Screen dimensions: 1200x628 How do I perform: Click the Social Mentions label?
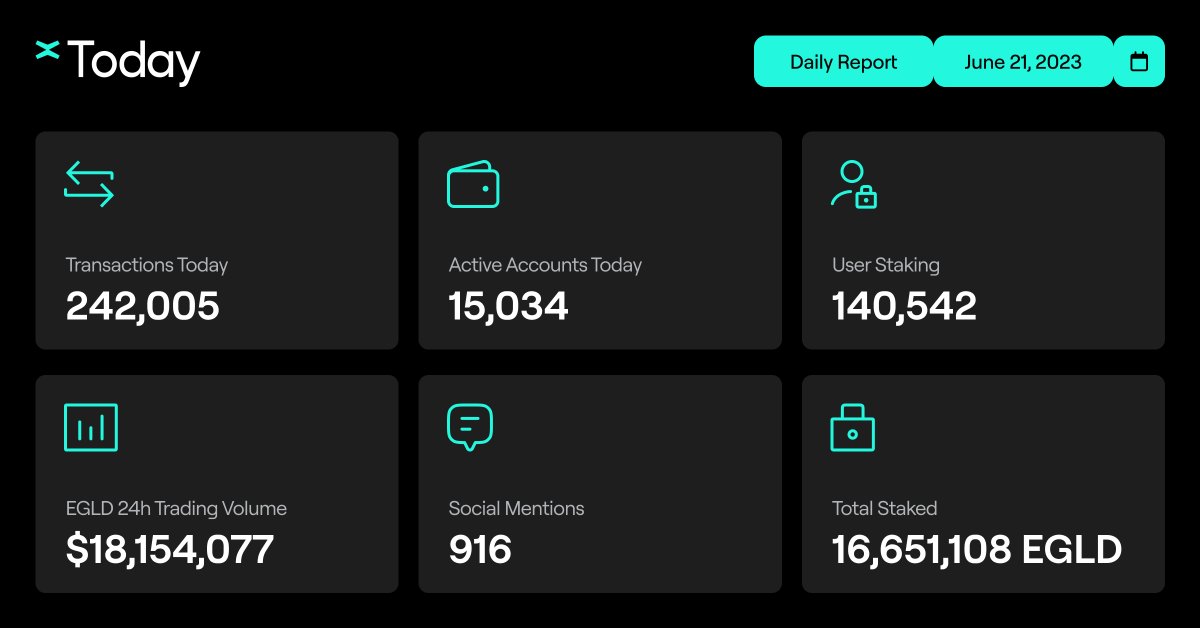pyautogui.click(x=516, y=508)
